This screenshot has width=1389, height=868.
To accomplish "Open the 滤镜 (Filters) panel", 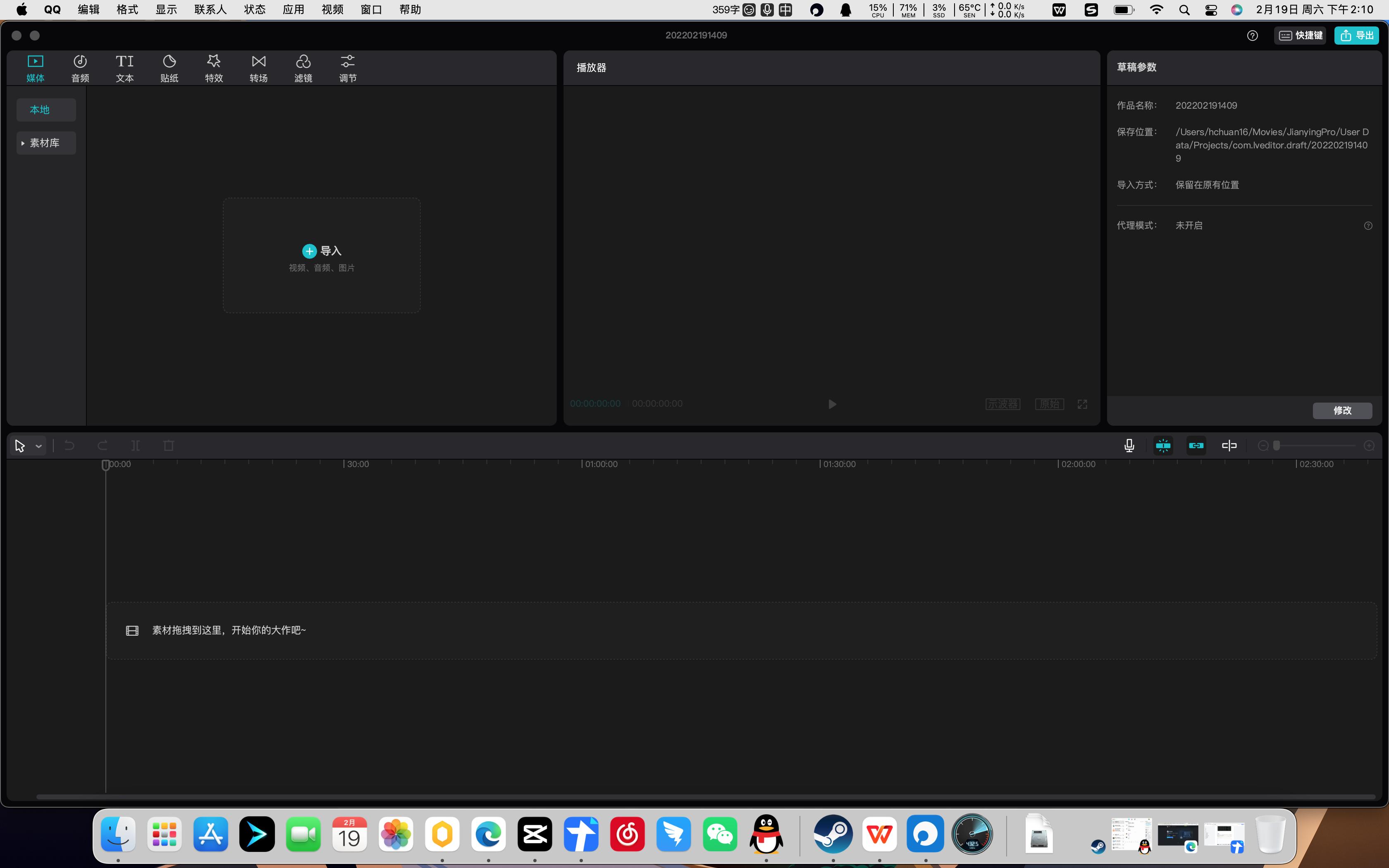I will [303, 67].
